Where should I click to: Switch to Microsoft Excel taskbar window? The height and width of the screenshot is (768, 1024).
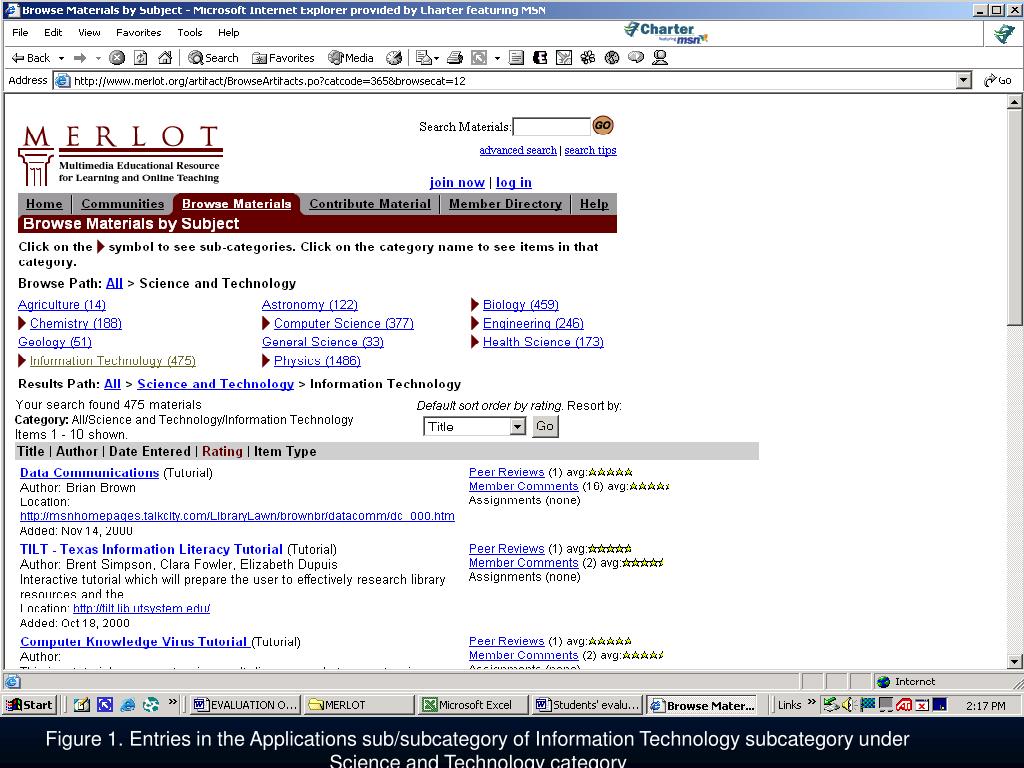[473, 705]
